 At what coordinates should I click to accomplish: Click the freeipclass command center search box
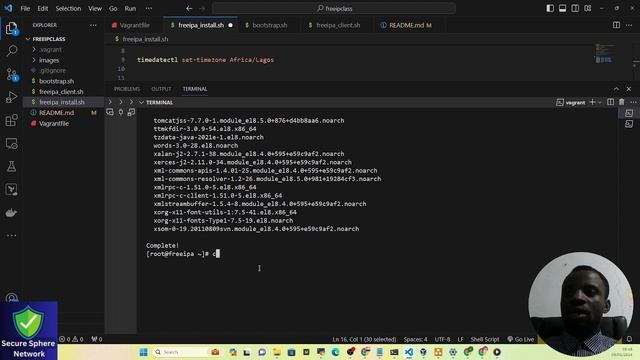334,8
